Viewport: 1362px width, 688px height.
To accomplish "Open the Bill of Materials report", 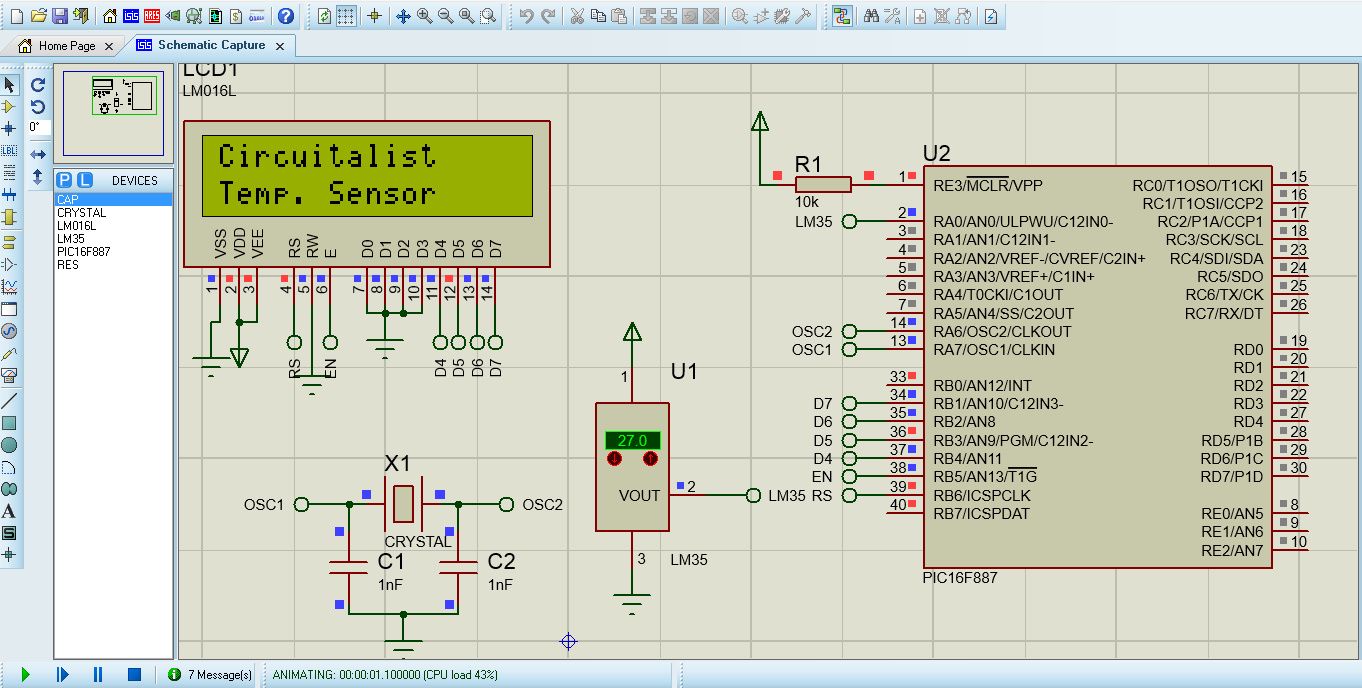I will click(235, 15).
